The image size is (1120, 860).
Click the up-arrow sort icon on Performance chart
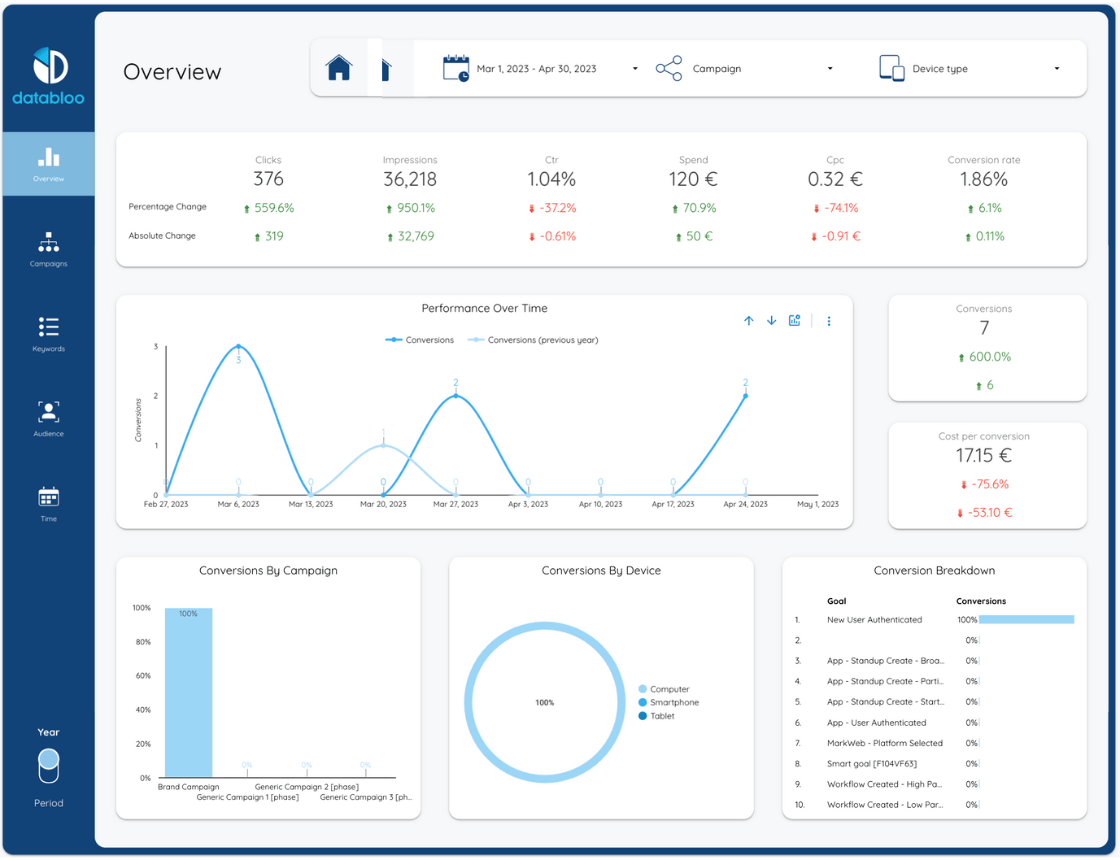click(x=748, y=320)
